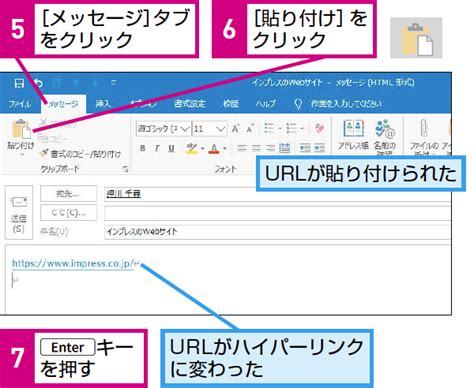Screen dimensions: 474x388
Task: Increase paragraph indent
Action: [x=319, y=148]
